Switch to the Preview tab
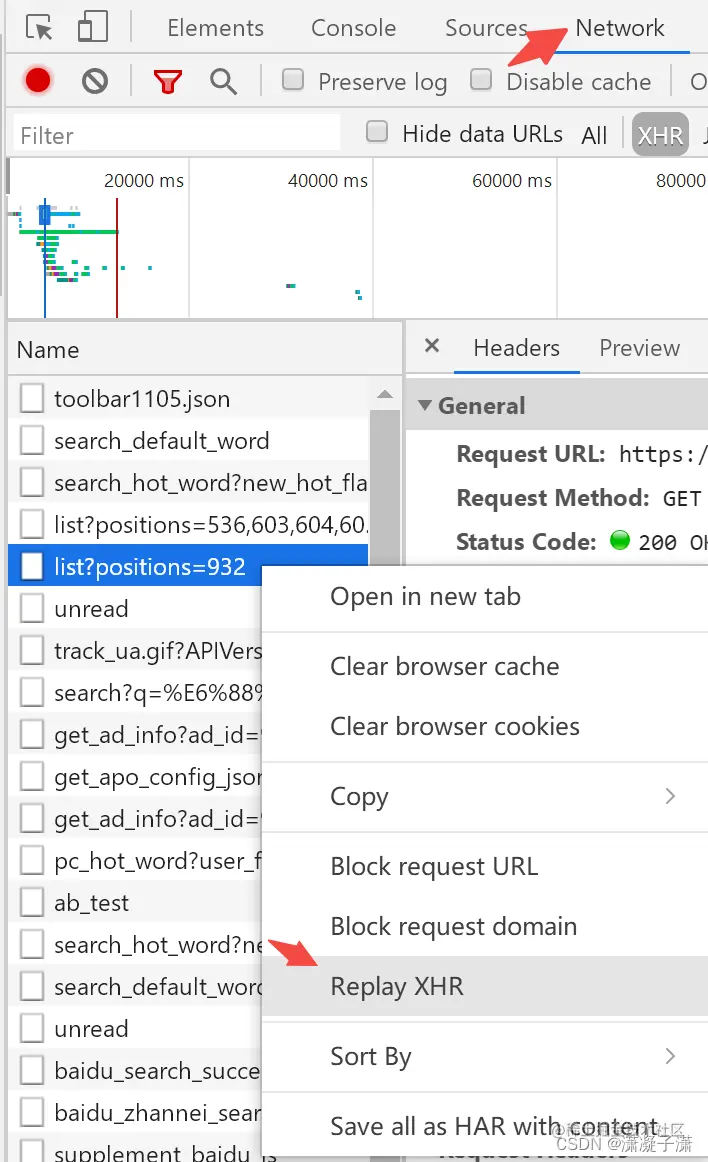Image resolution: width=708 pixels, height=1162 pixels. 639,347
